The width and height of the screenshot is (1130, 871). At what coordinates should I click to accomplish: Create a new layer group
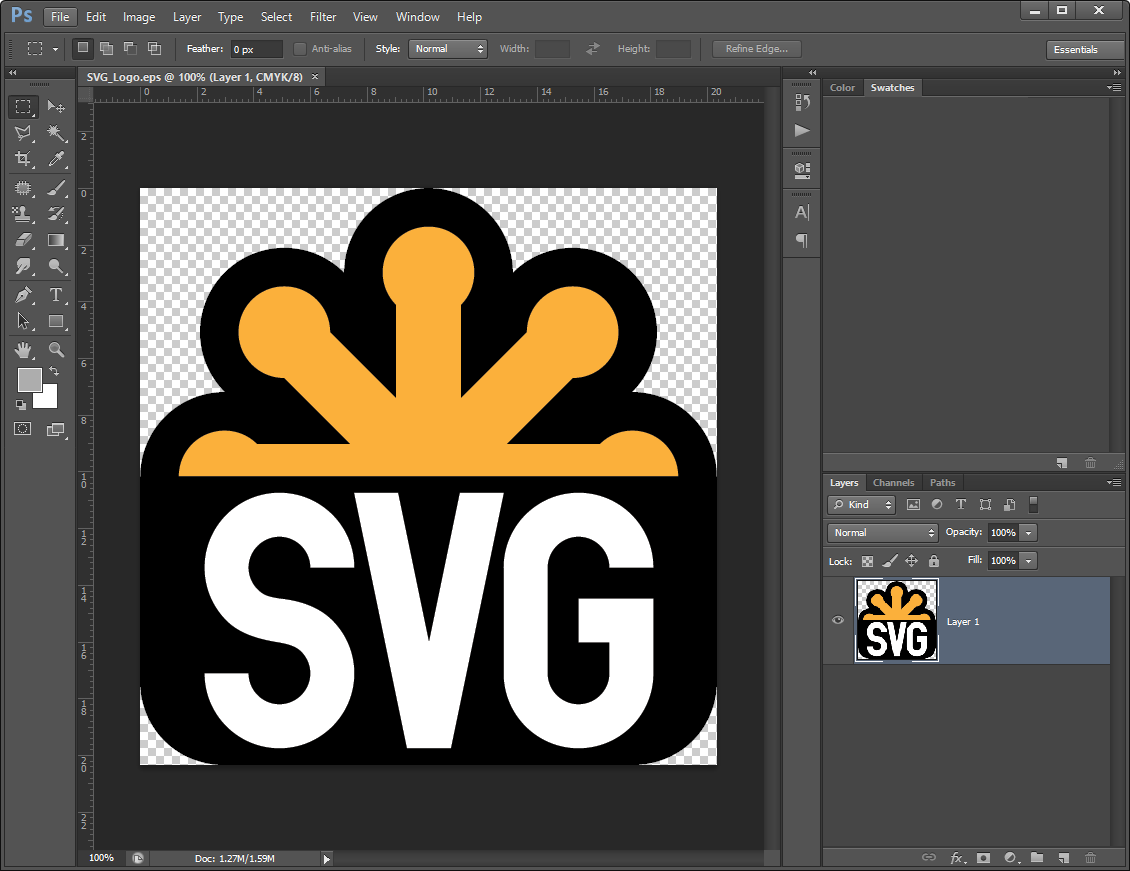pyautogui.click(x=1037, y=857)
